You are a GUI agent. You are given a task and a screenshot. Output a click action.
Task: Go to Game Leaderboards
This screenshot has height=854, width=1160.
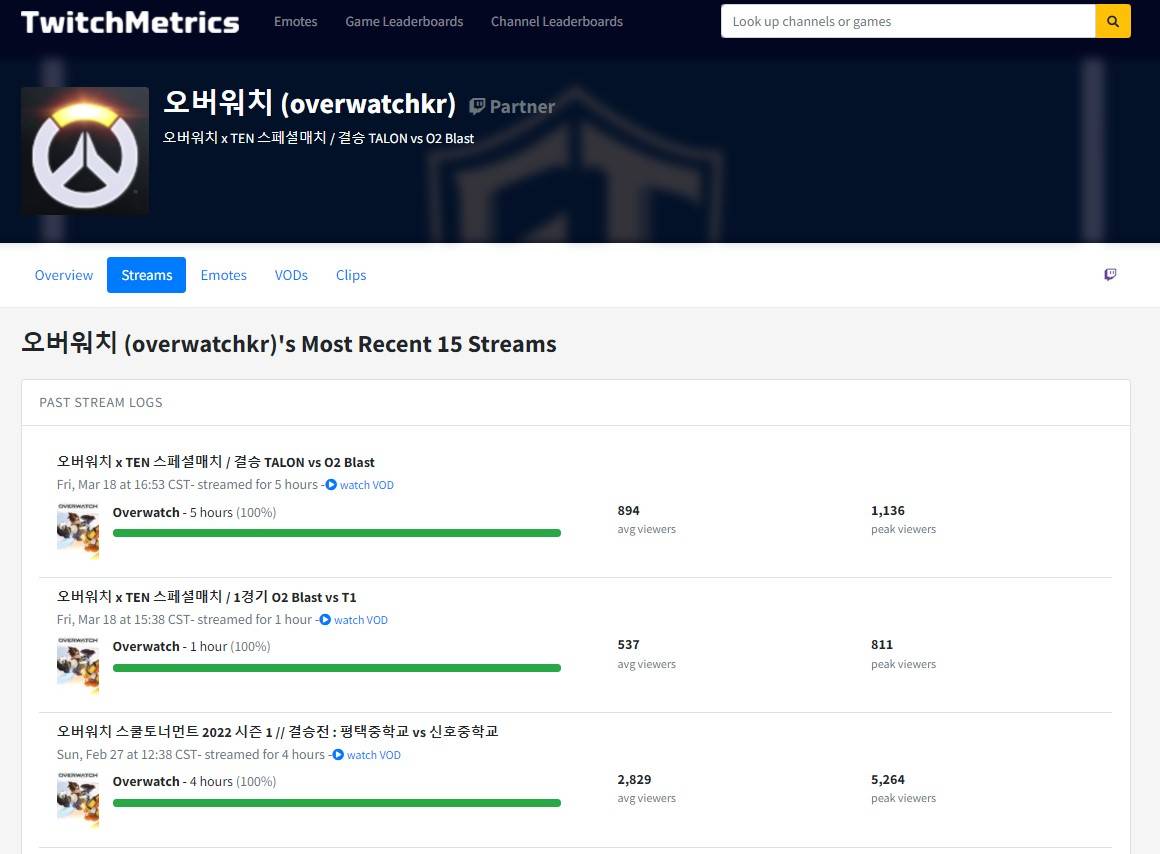[404, 21]
